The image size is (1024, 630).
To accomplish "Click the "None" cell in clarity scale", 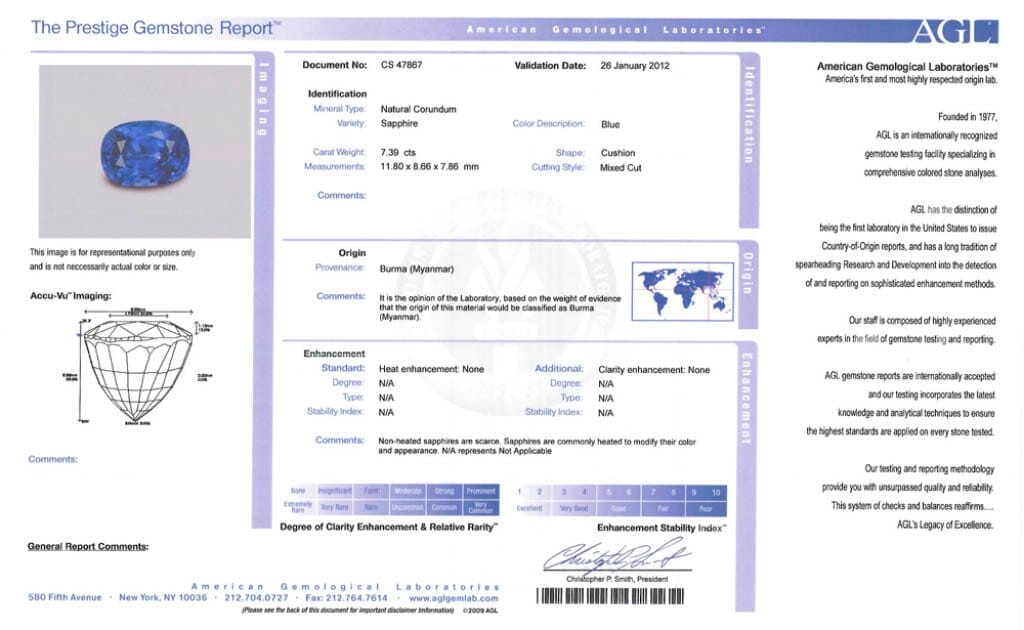I will click(x=298, y=491).
